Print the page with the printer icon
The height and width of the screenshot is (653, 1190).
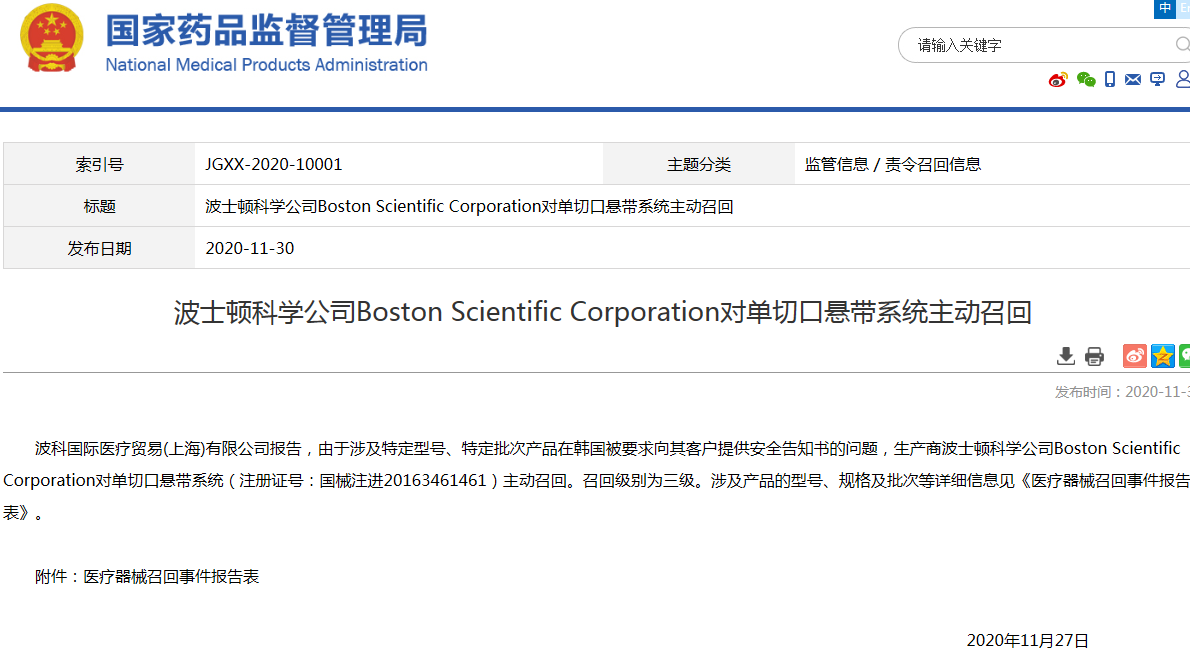point(1094,356)
